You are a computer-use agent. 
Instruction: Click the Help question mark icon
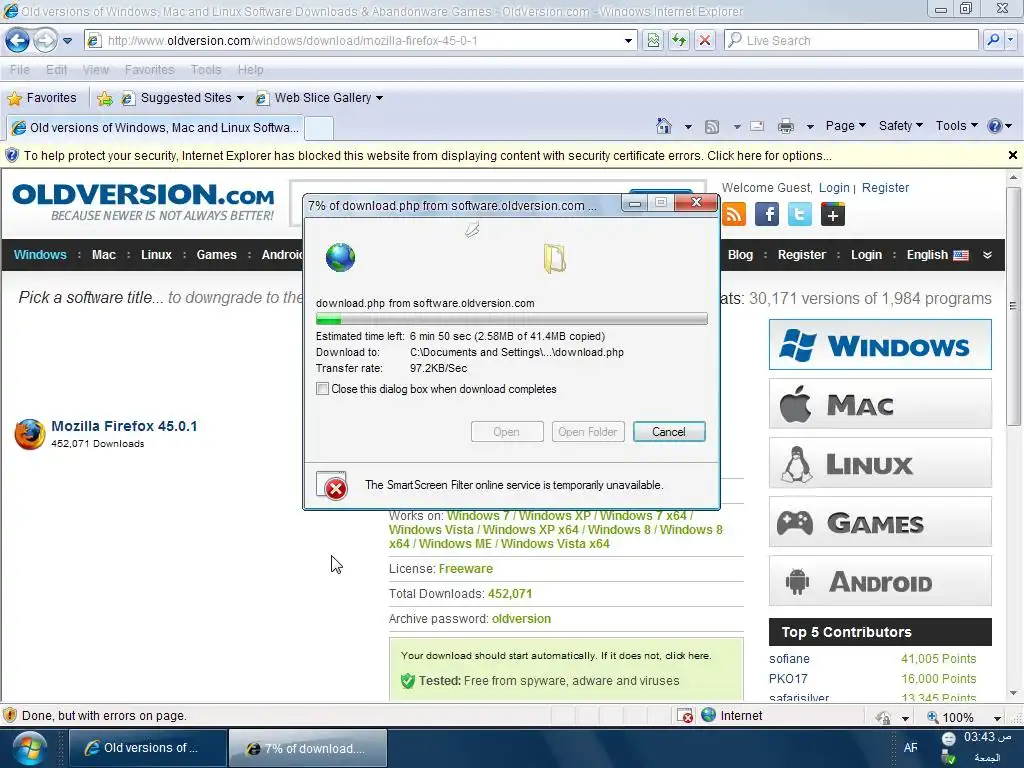(x=995, y=126)
